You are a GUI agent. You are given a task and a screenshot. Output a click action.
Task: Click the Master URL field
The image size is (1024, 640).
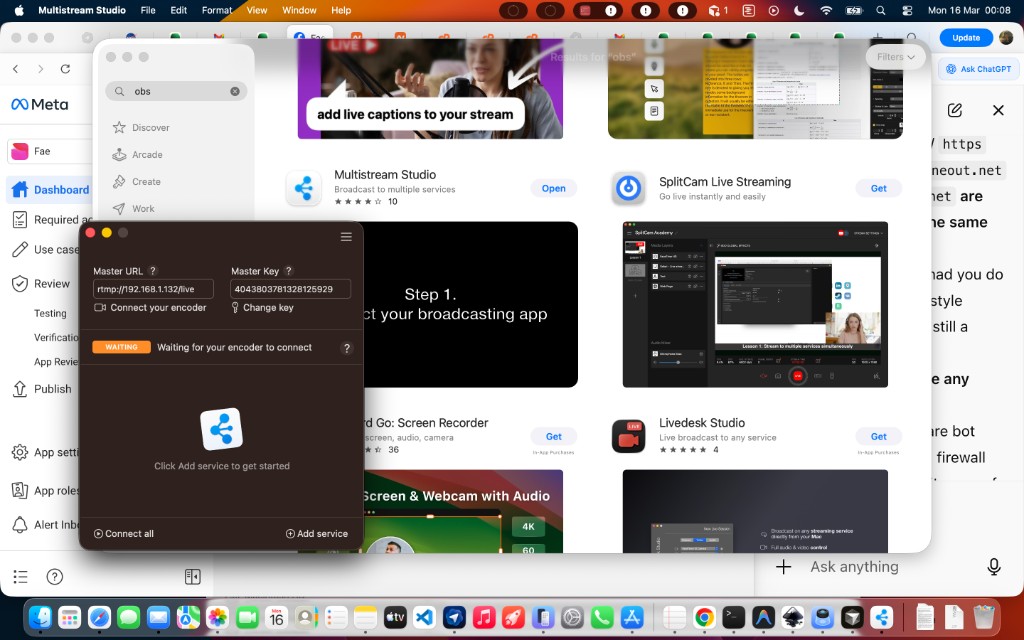click(x=153, y=289)
